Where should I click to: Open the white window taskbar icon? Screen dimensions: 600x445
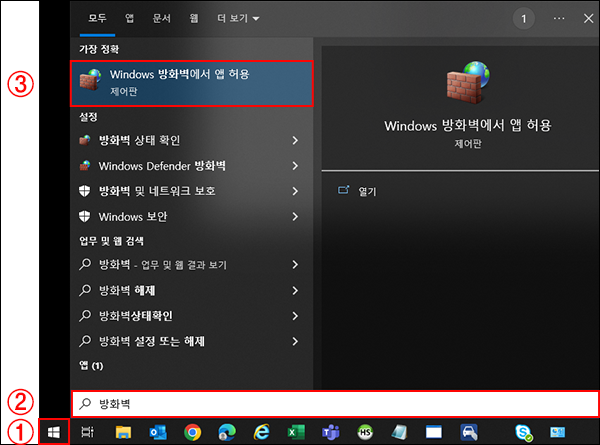[x=434, y=432]
